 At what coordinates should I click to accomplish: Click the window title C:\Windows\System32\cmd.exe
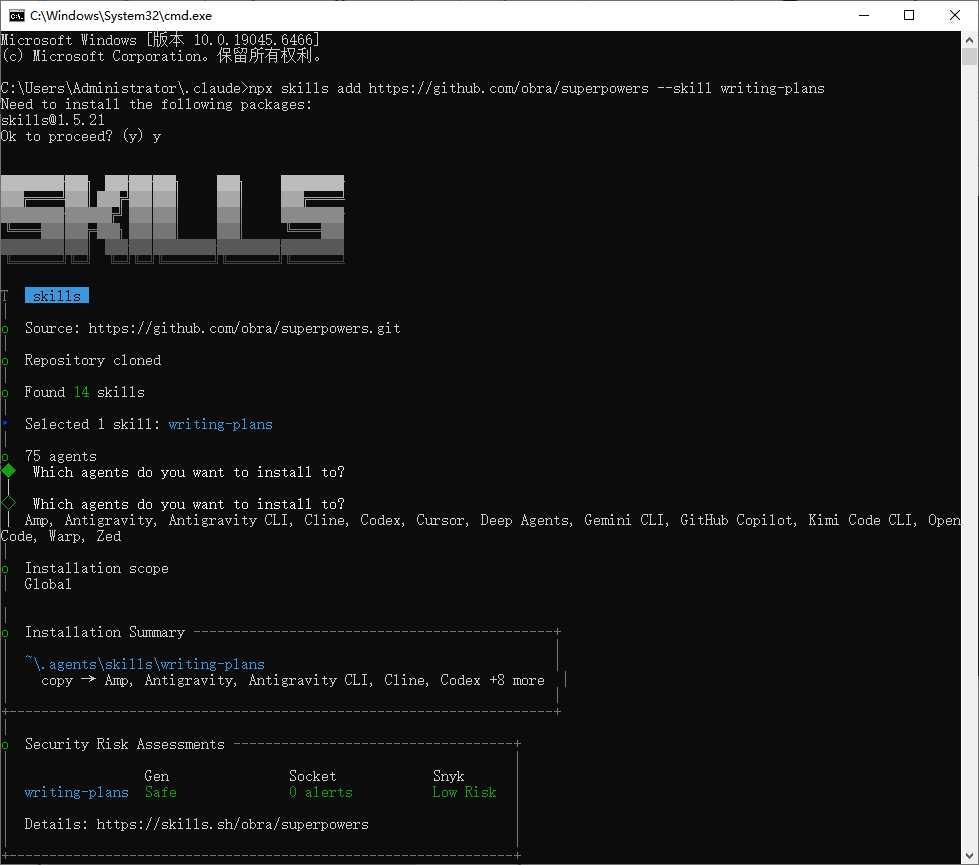click(x=121, y=16)
